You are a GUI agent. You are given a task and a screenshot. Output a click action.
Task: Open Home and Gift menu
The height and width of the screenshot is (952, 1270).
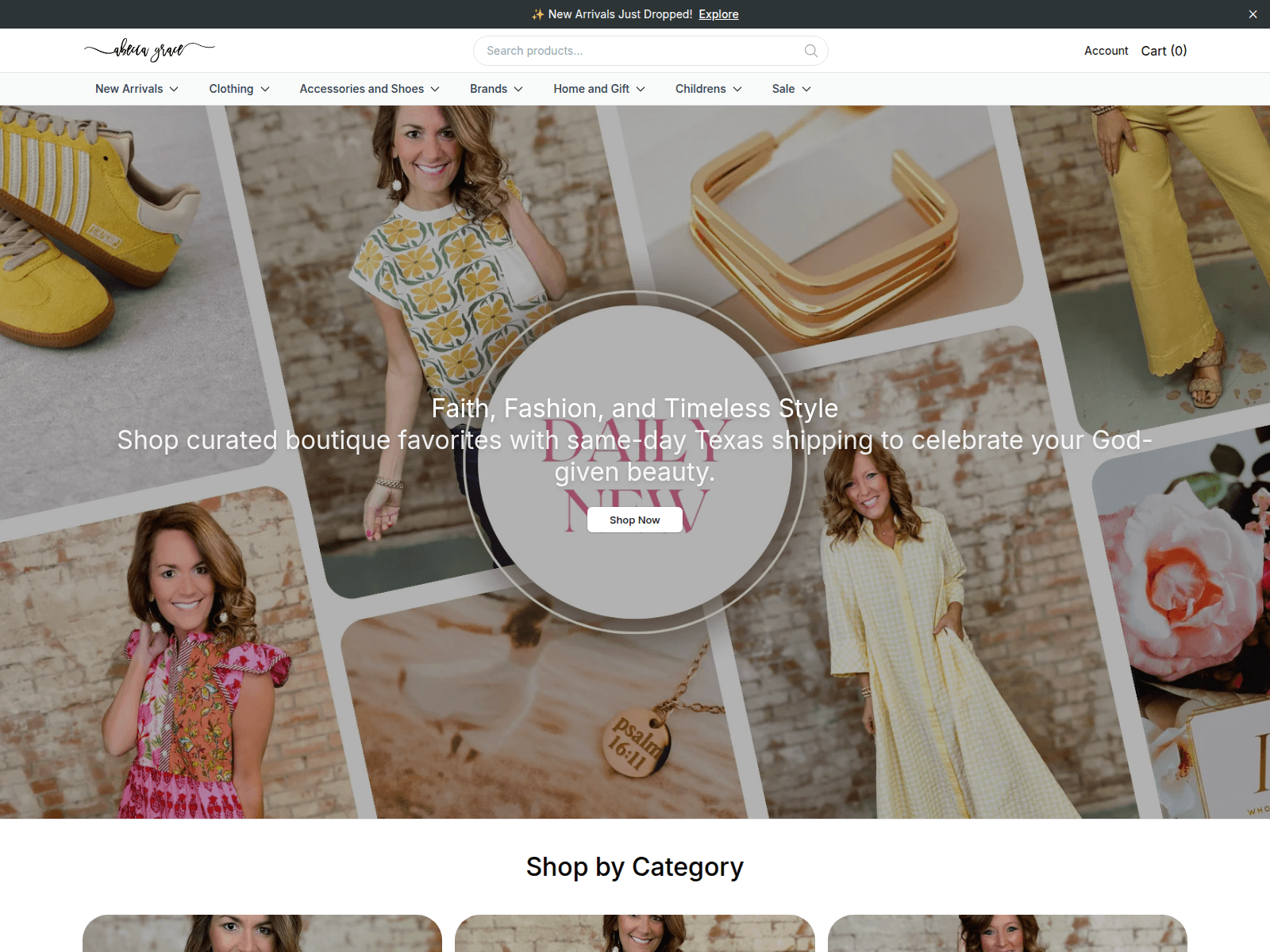591,89
